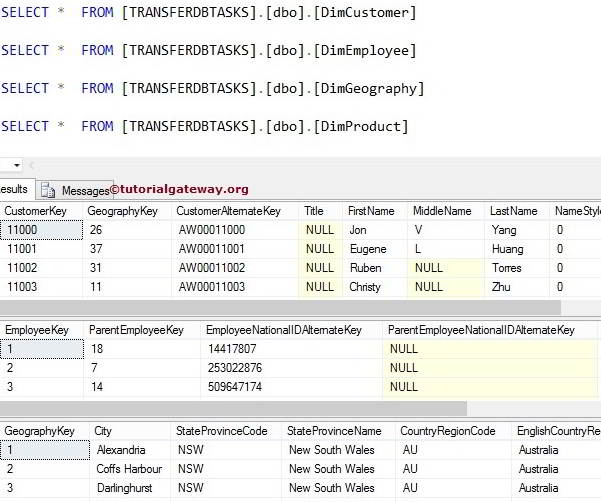601x502 pixels.
Task: Select the StateProvinceCode column header
Action: [x=226, y=431]
